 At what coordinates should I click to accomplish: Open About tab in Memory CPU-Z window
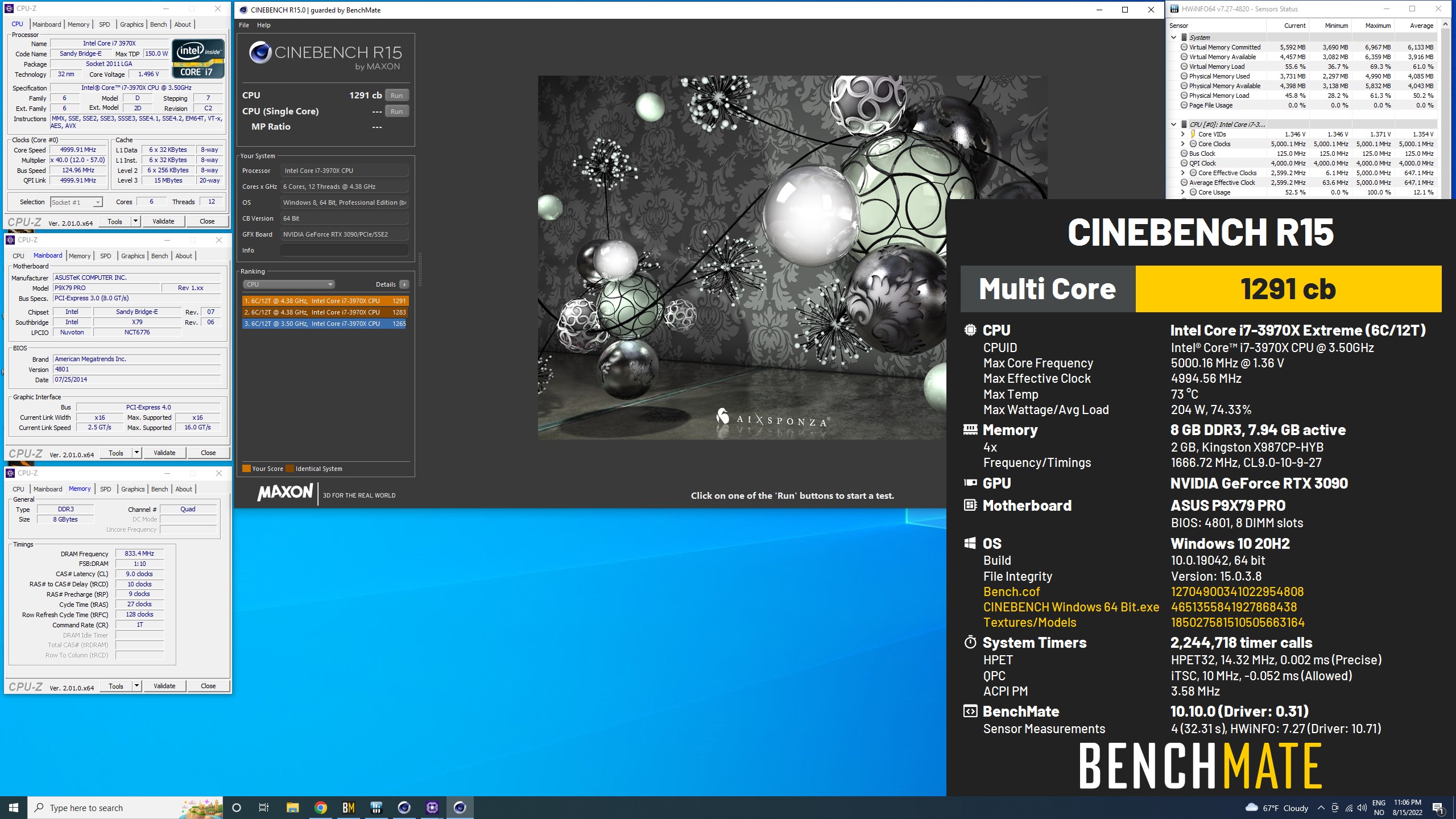pos(184,489)
